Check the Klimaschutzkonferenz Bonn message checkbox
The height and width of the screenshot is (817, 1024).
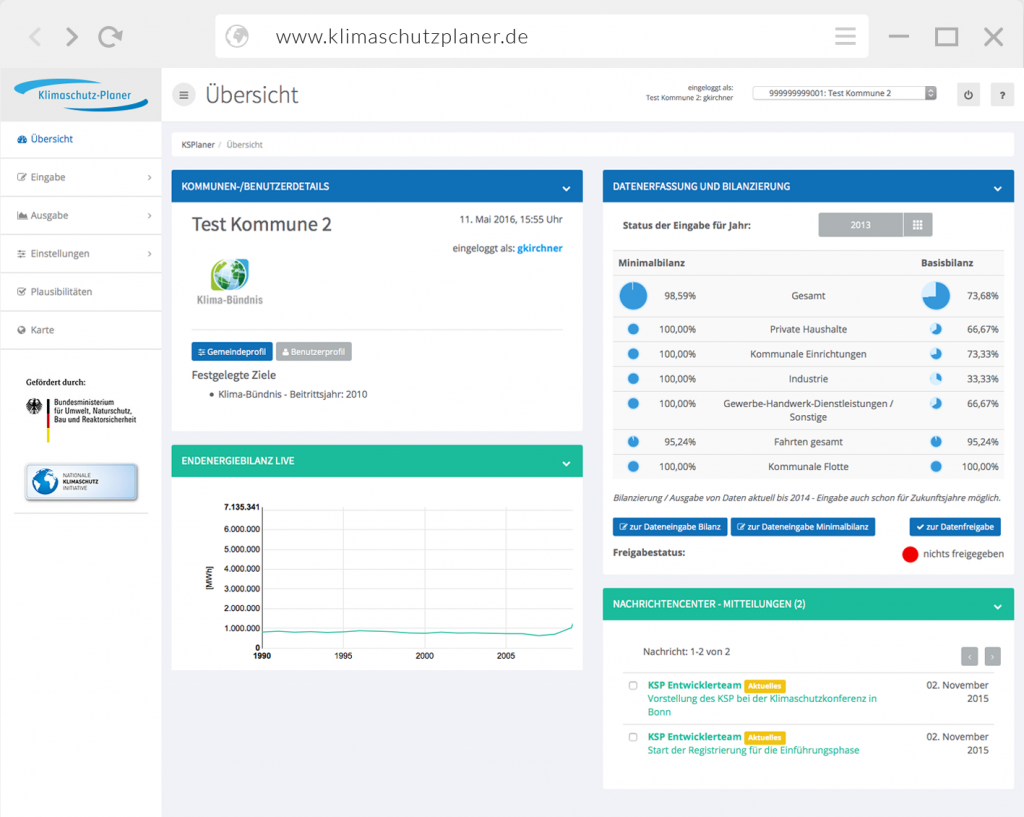(x=633, y=686)
